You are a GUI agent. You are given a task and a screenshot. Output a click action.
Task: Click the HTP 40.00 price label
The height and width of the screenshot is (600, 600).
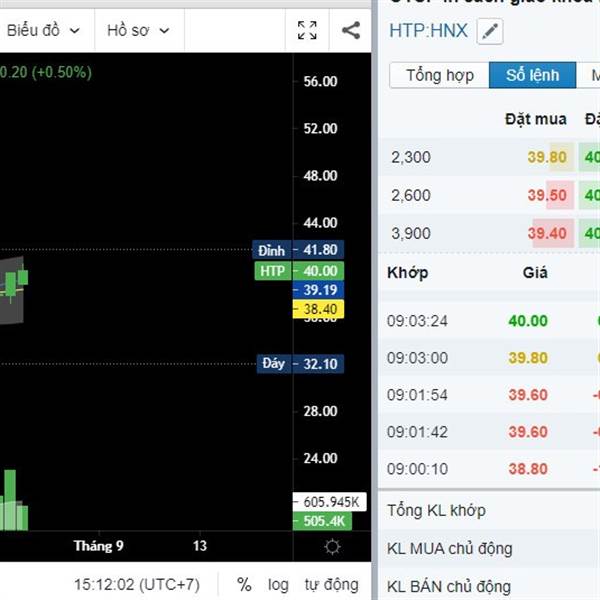tap(299, 271)
